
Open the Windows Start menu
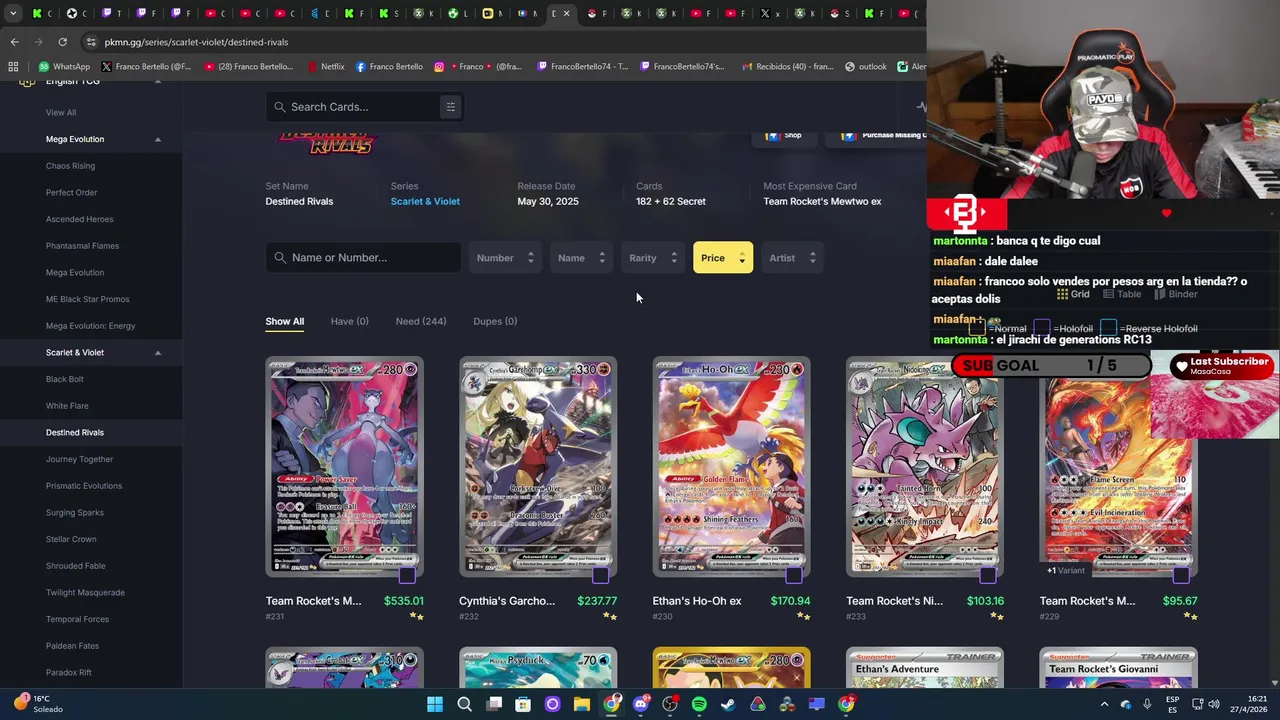tap(435, 705)
